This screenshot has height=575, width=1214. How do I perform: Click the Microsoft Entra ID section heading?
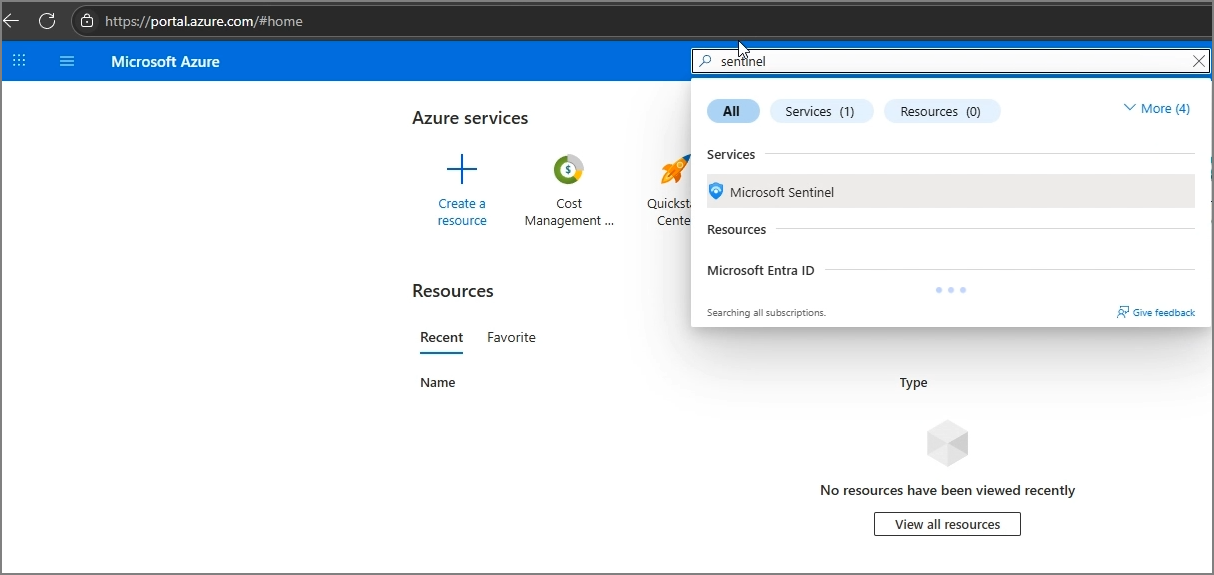(760, 270)
